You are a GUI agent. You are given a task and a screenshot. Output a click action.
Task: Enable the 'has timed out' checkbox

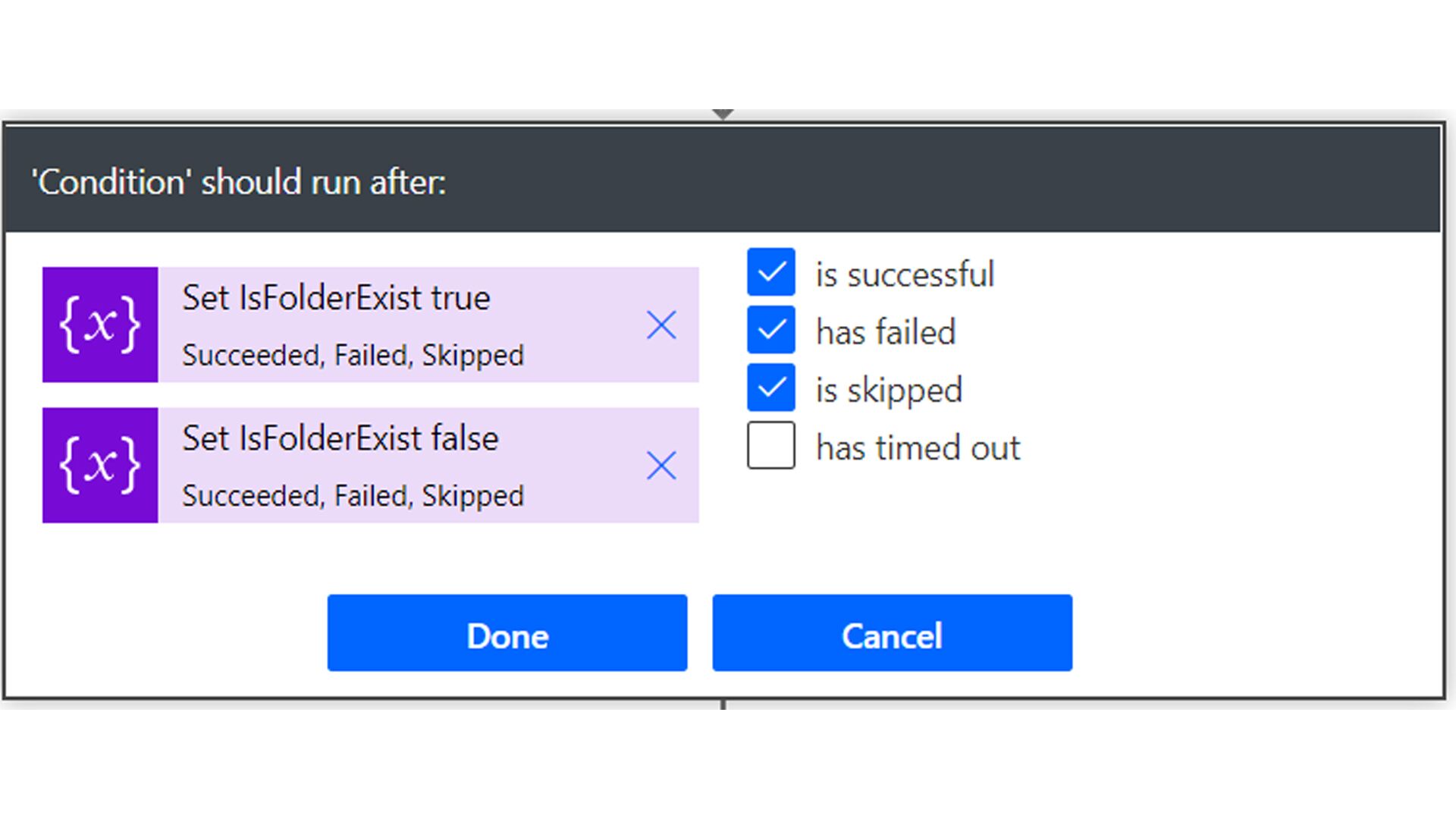[771, 445]
